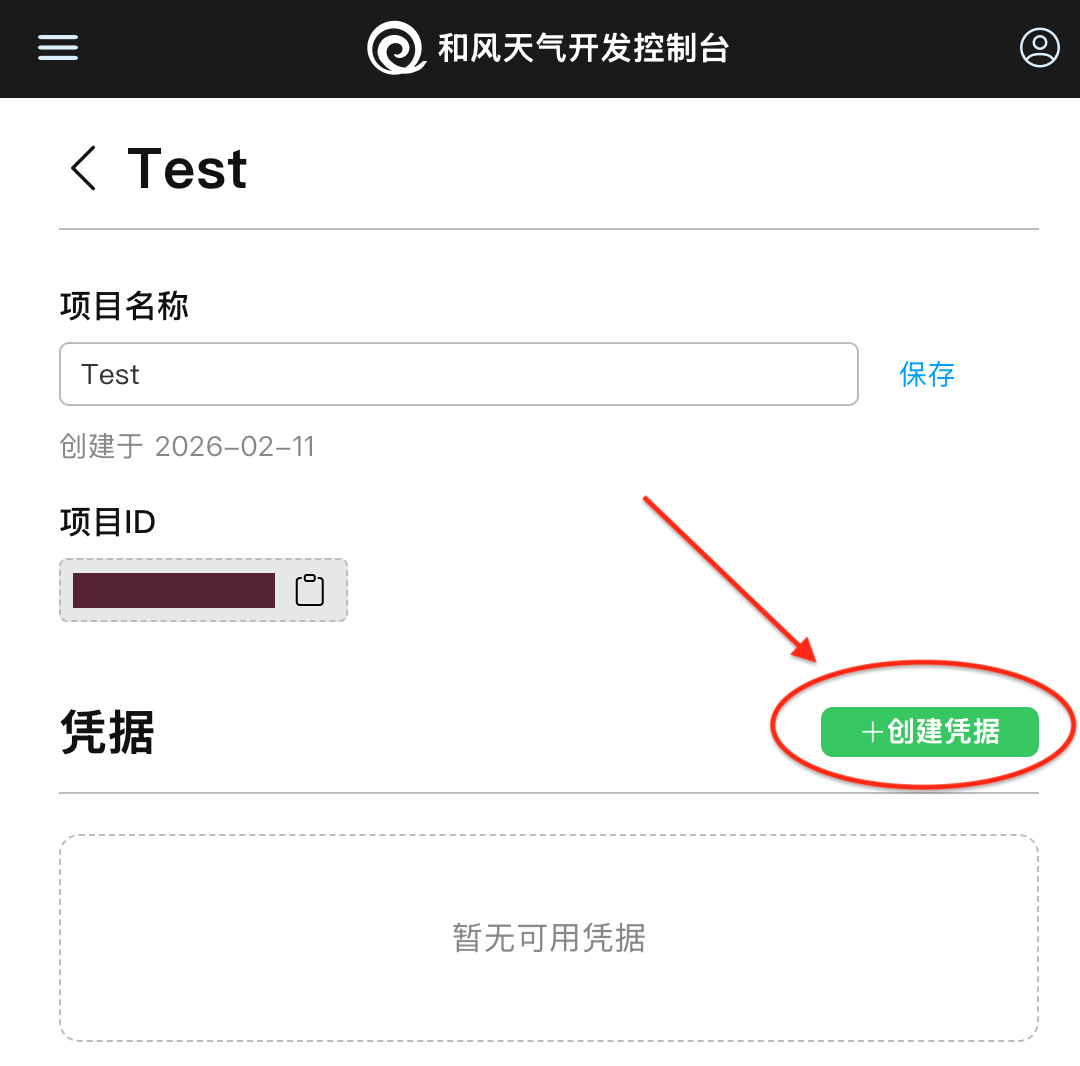Image resolution: width=1080 pixels, height=1066 pixels.
Task: Click the 凭据 section heading
Action: click(x=107, y=732)
